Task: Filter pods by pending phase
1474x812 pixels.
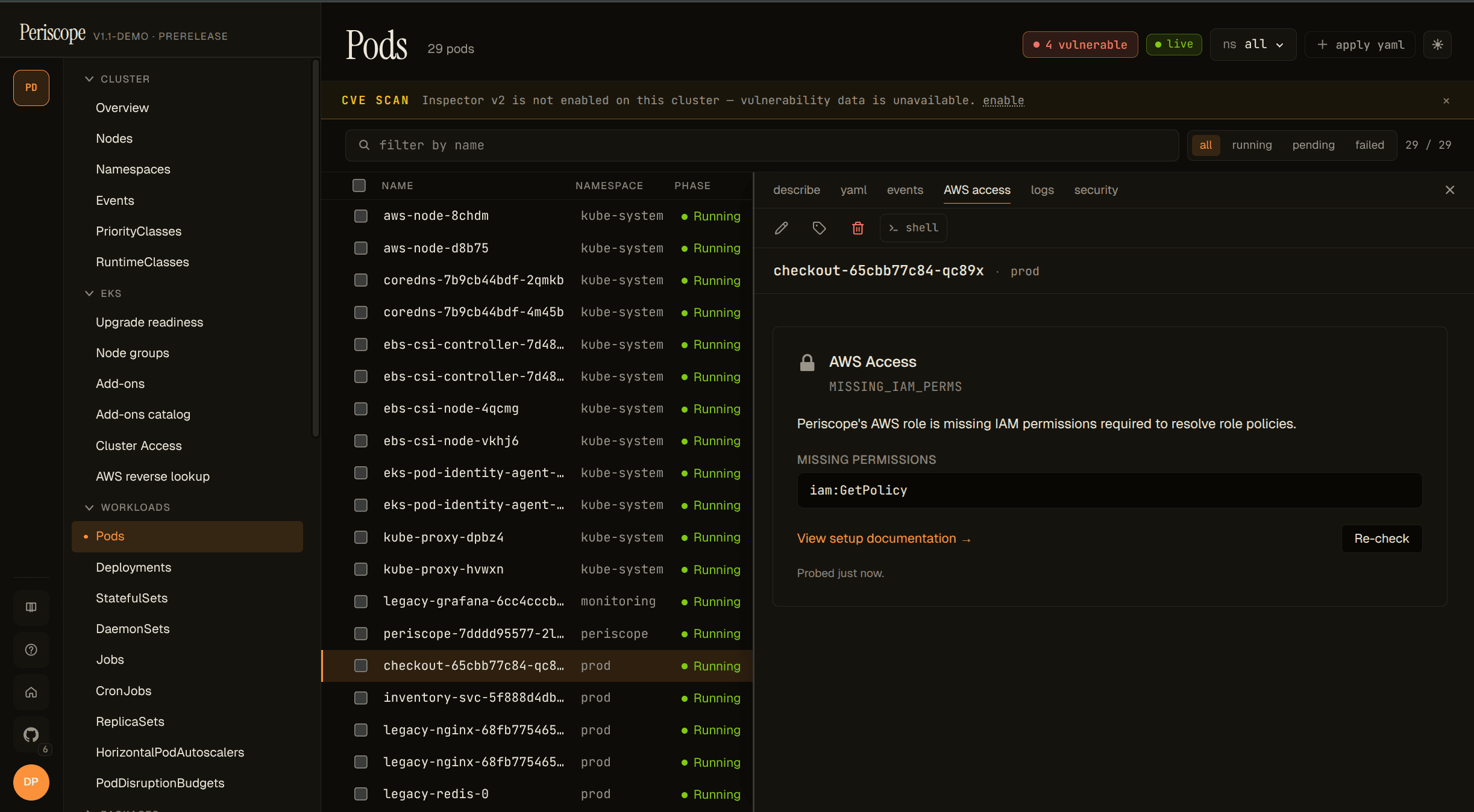Action: click(x=1313, y=145)
